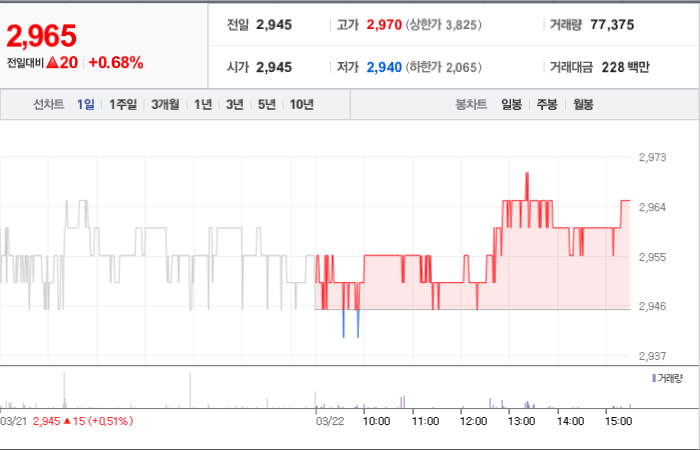Click the red up triangle next to 20
700x450 pixels.
[x=53, y=63]
